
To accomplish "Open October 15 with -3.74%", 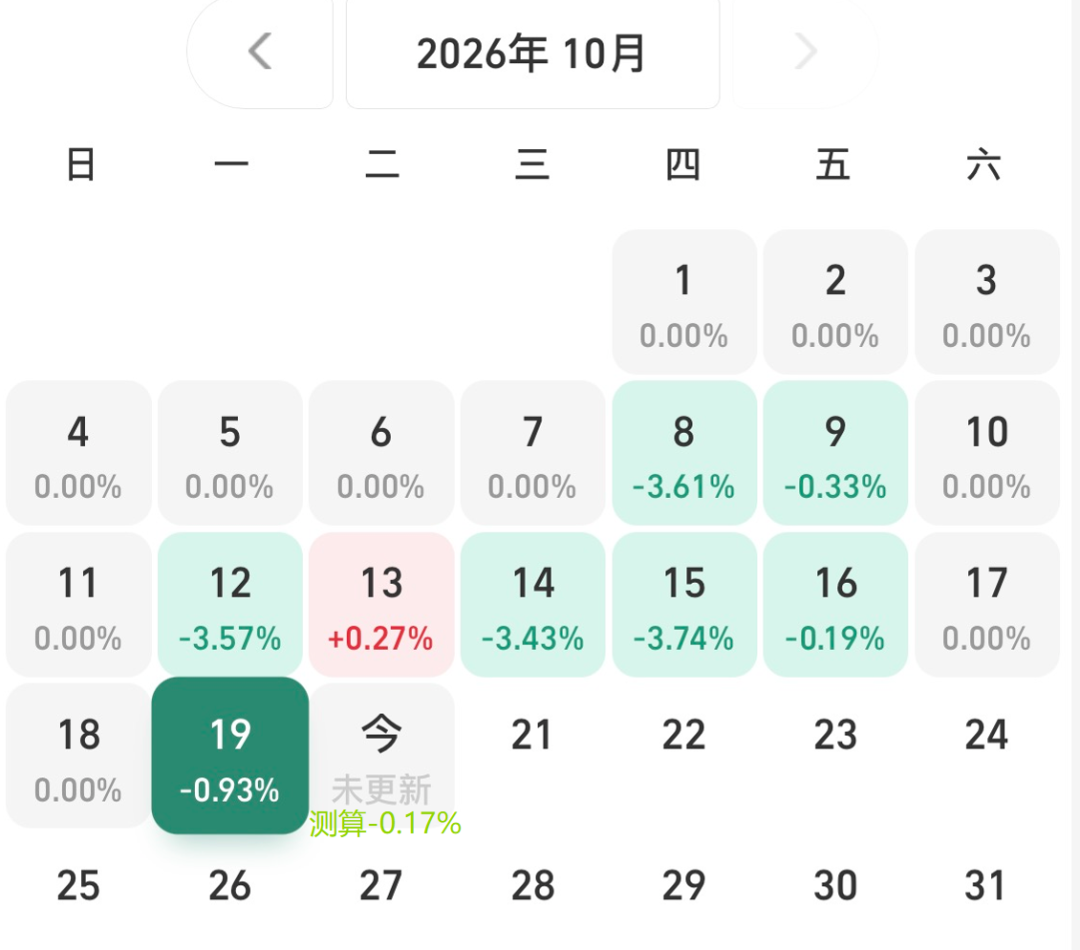I will tap(684, 604).
